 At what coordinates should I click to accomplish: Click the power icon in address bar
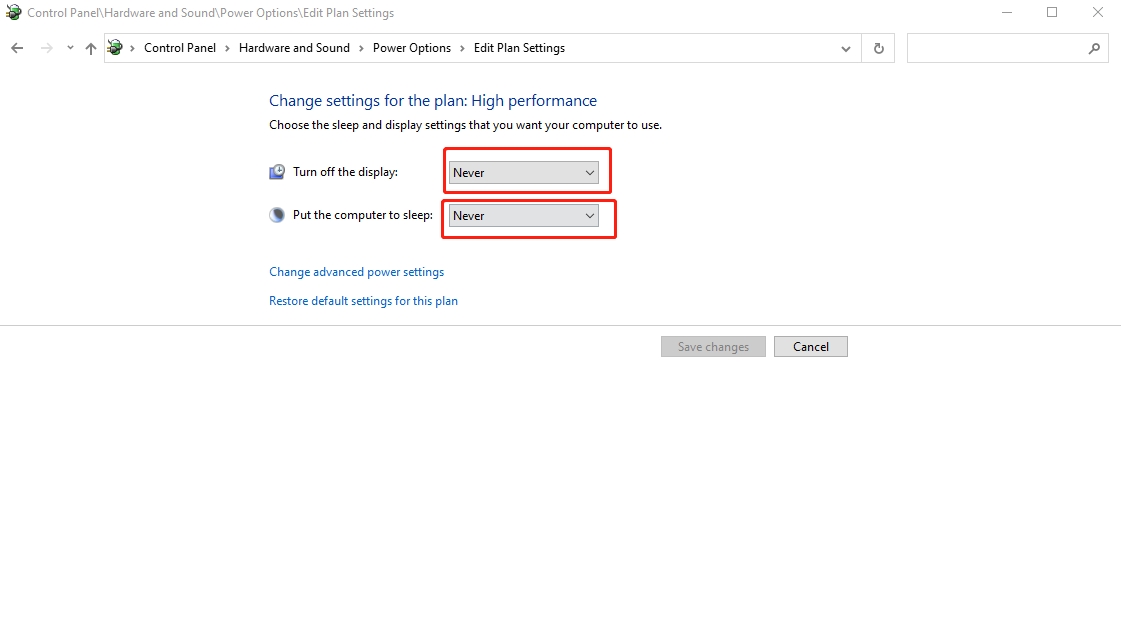tap(116, 48)
